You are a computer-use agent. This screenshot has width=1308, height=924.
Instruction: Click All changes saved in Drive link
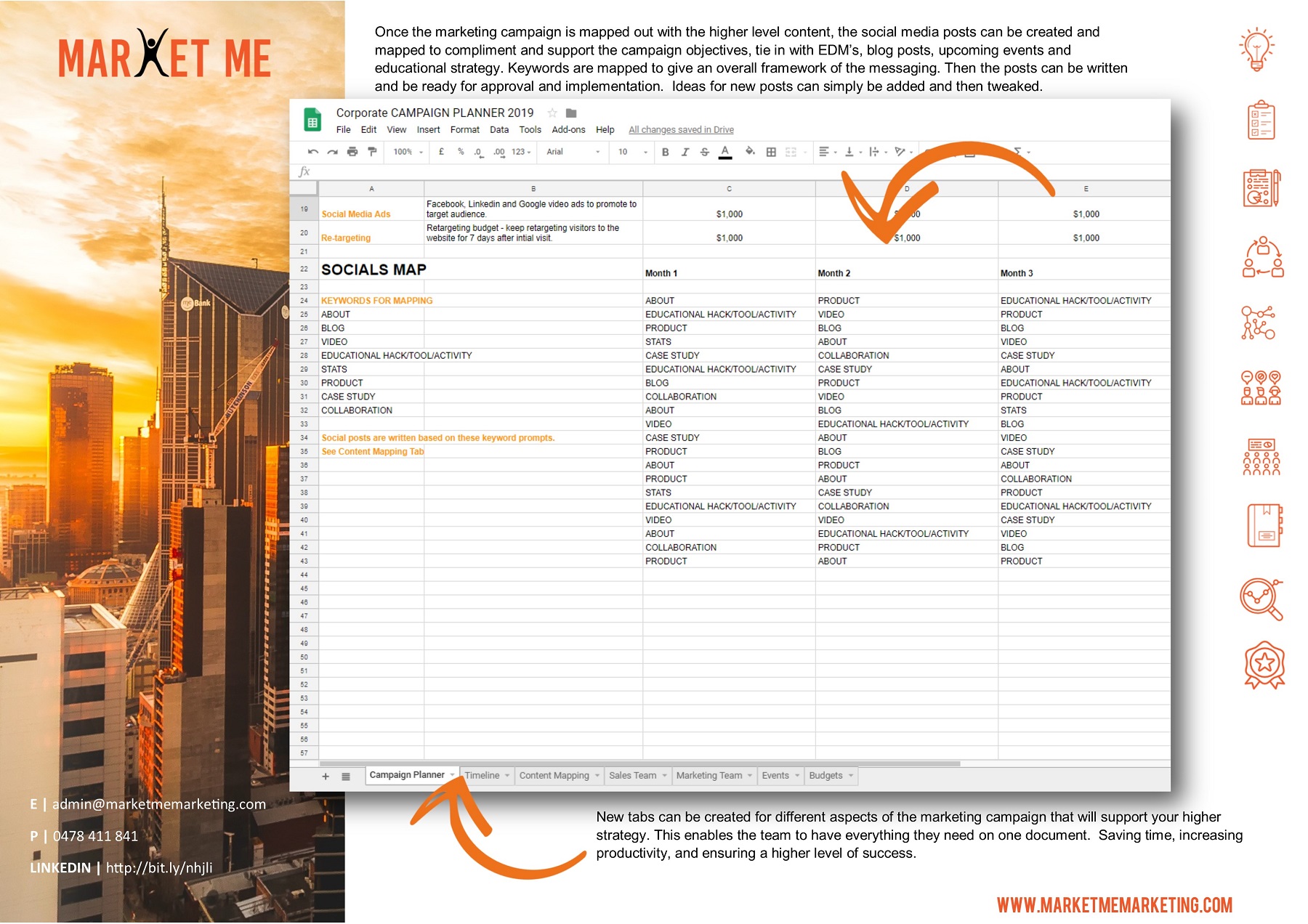[x=681, y=130]
